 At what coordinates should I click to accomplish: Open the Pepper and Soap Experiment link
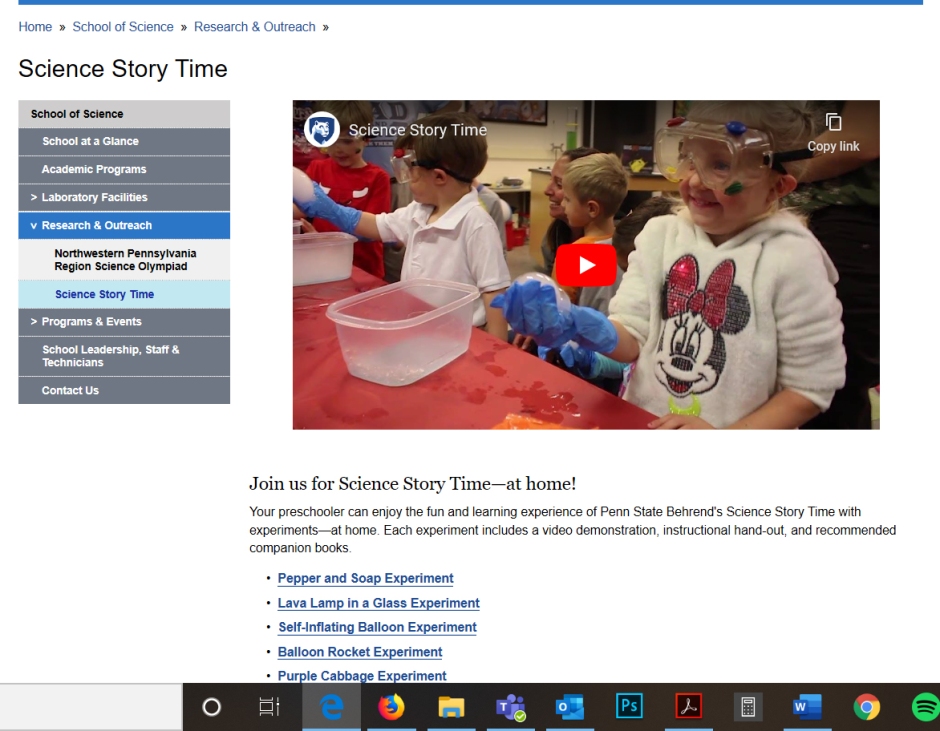click(x=365, y=579)
